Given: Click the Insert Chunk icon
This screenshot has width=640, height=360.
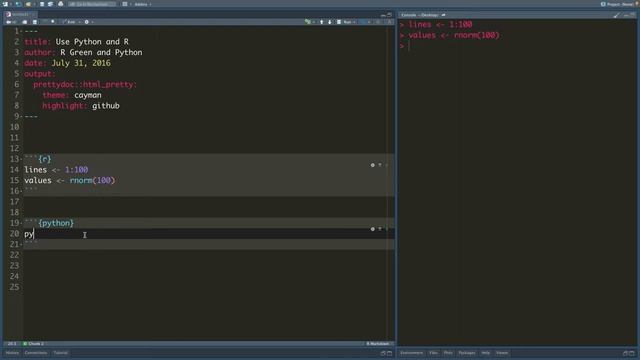Looking at the screenshot, I should point(308,22).
